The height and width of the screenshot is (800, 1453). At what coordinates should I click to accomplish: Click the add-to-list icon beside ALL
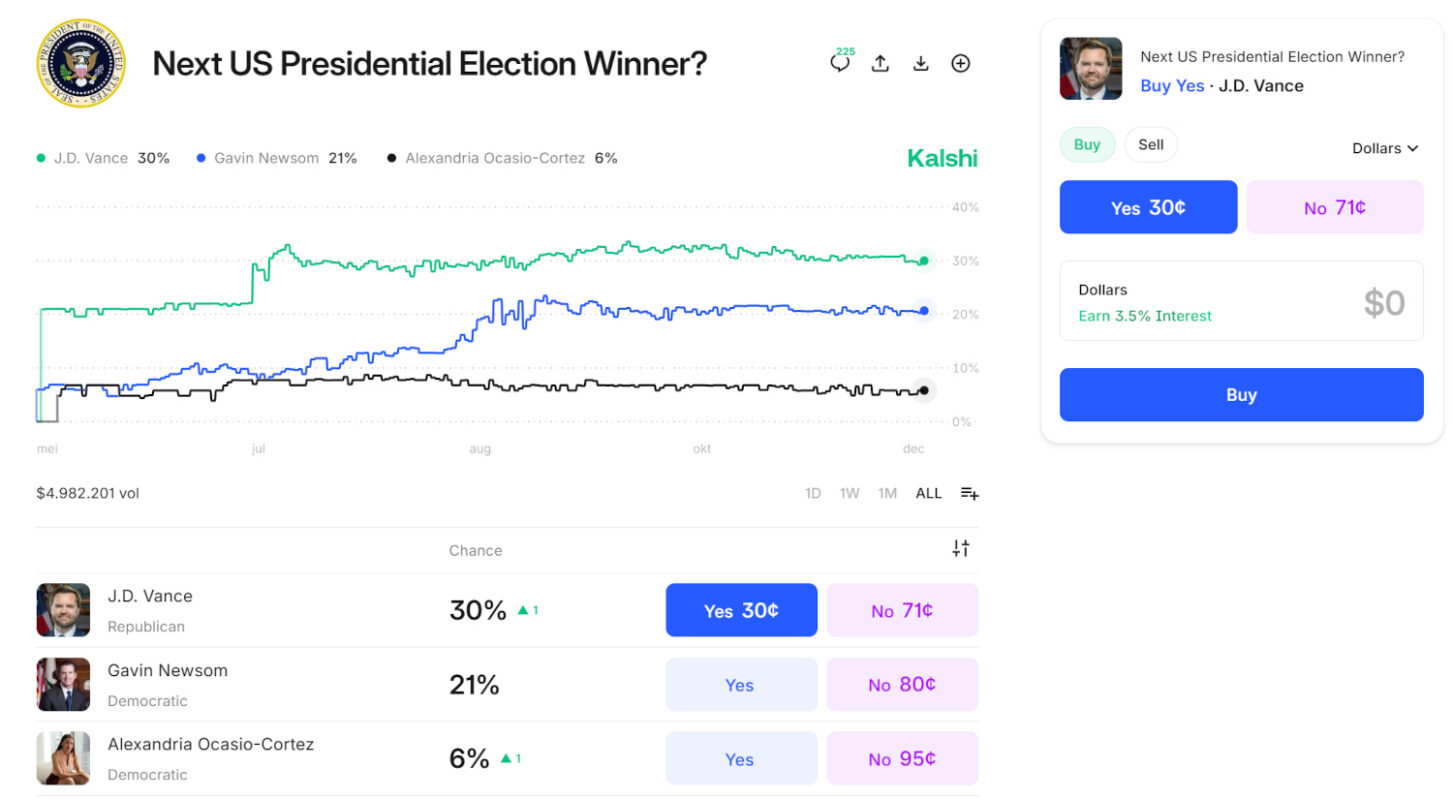[x=969, y=493]
